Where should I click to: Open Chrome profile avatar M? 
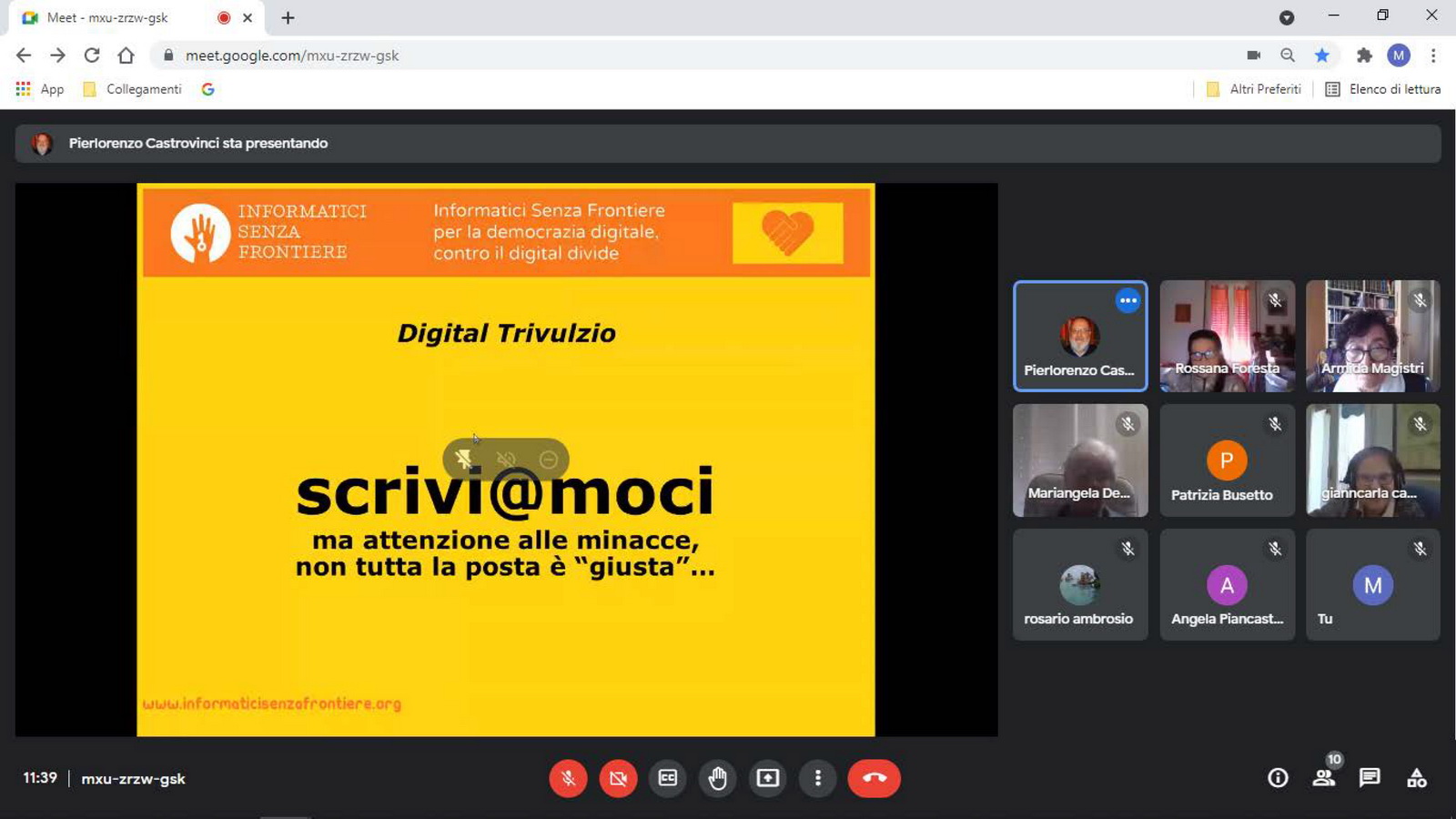(x=1399, y=56)
